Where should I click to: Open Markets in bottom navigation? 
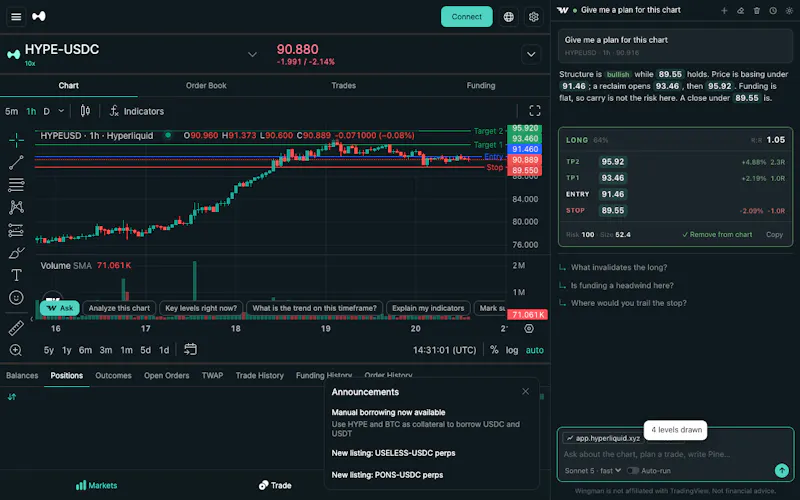click(96, 485)
